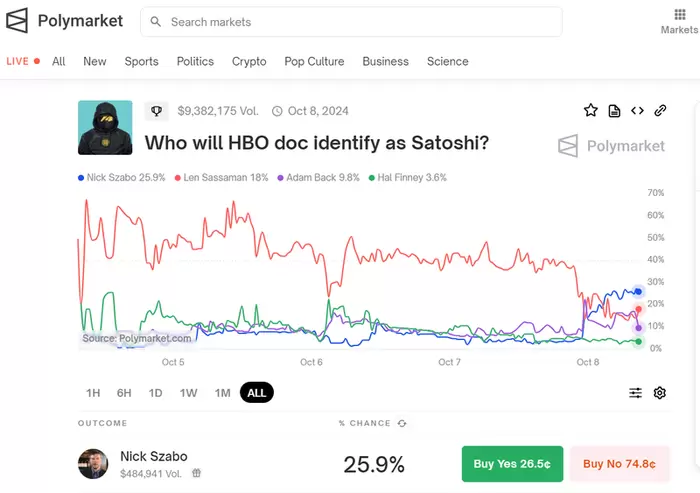Click Nick Szabo's avatar thumbnail
Viewport: 700px width, 493px height.
(x=93, y=464)
